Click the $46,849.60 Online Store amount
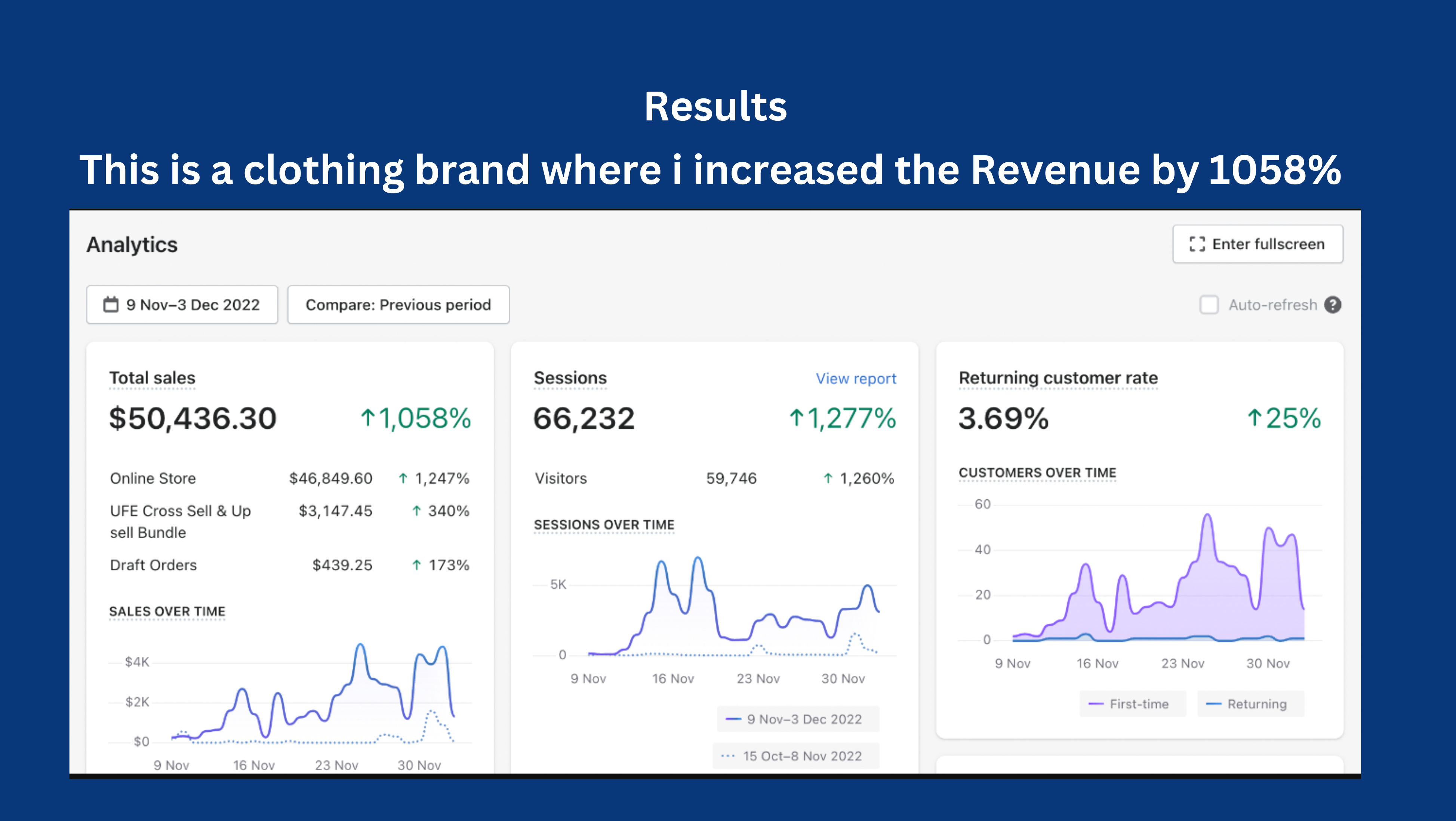Image resolution: width=1456 pixels, height=821 pixels. point(331,478)
